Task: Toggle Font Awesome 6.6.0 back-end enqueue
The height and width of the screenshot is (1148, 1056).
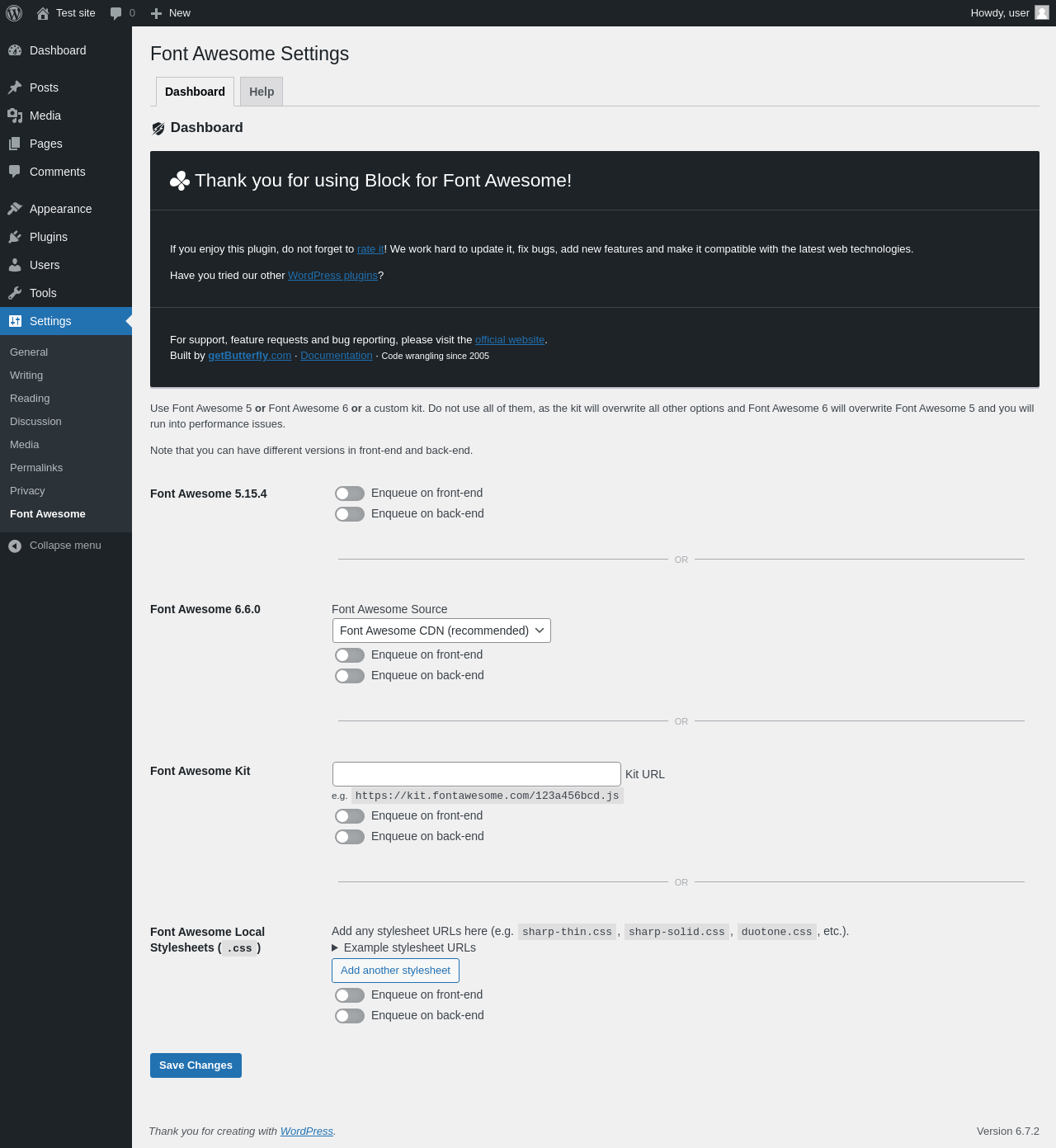Action: (350, 676)
